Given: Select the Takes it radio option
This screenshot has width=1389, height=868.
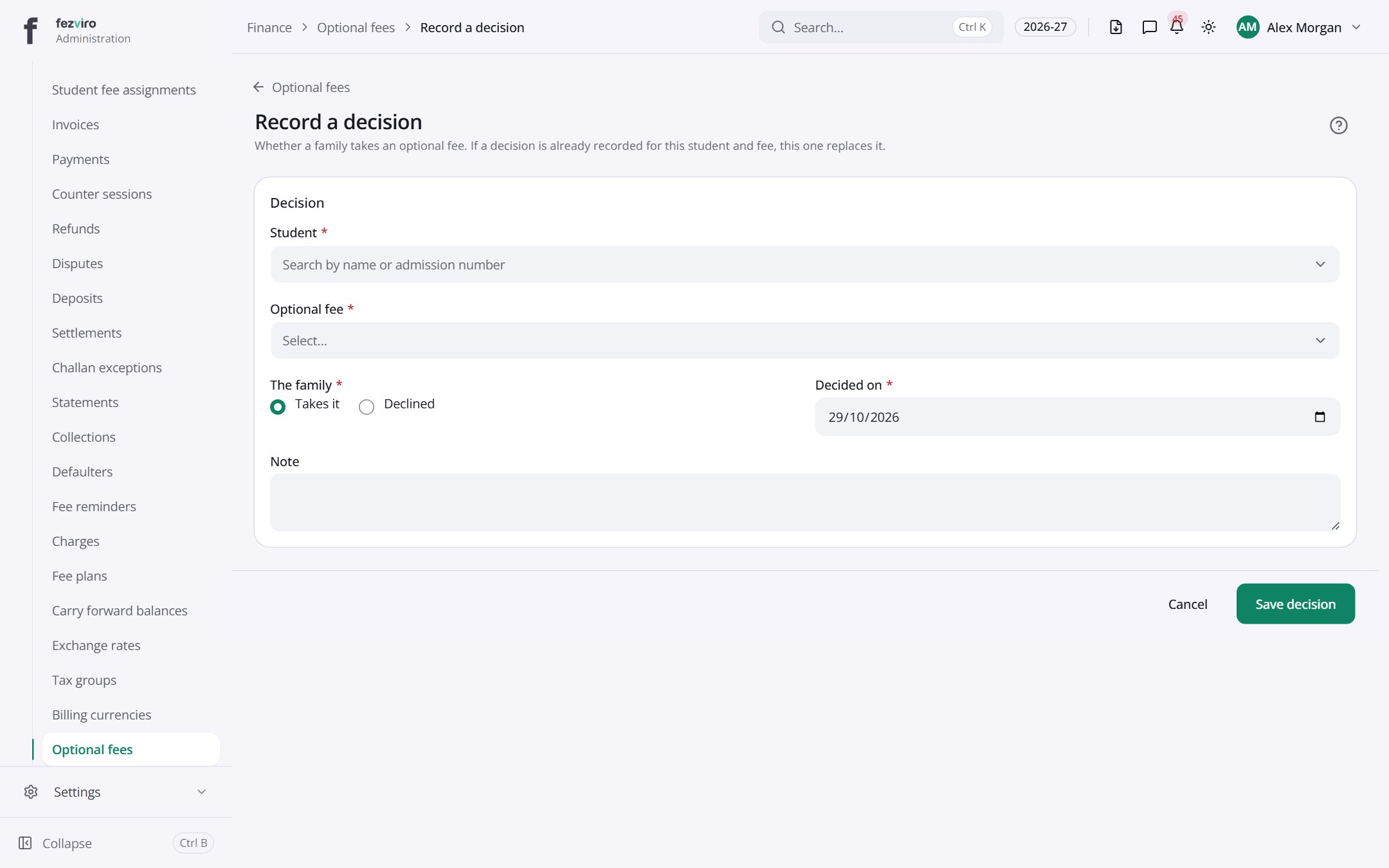Looking at the screenshot, I should tap(278, 407).
